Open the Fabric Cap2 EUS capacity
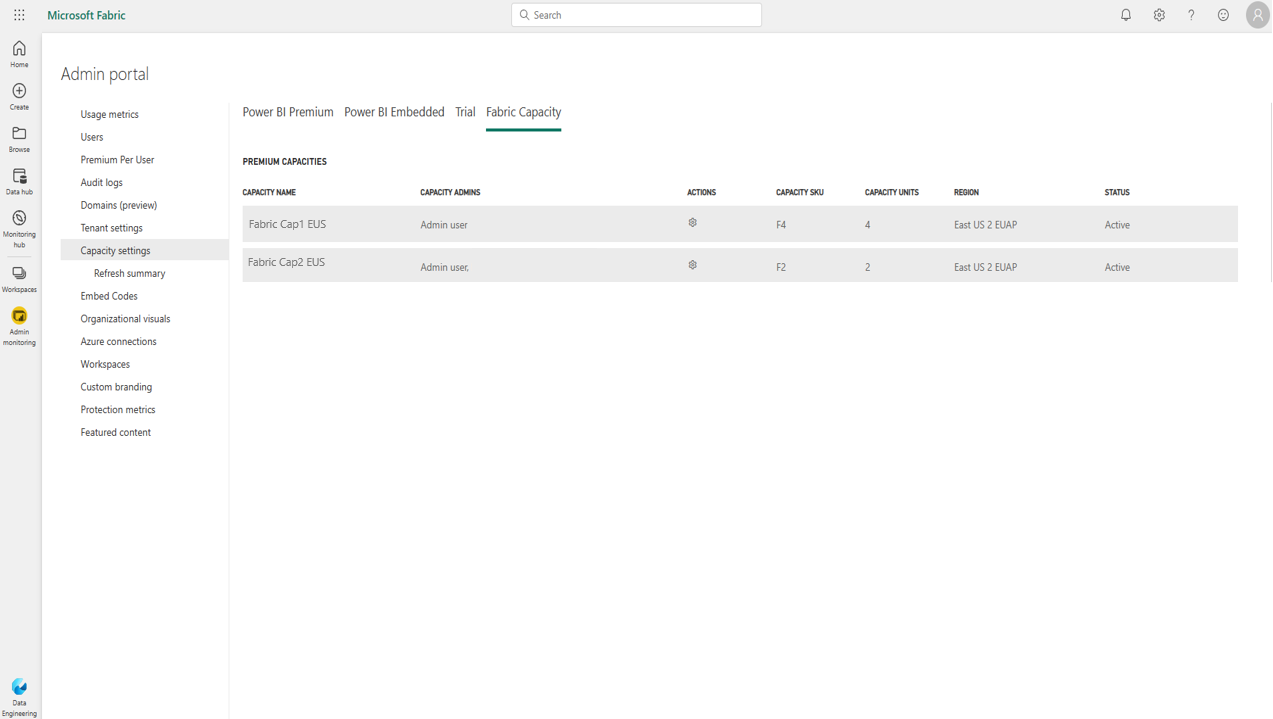 click(286, 262)
